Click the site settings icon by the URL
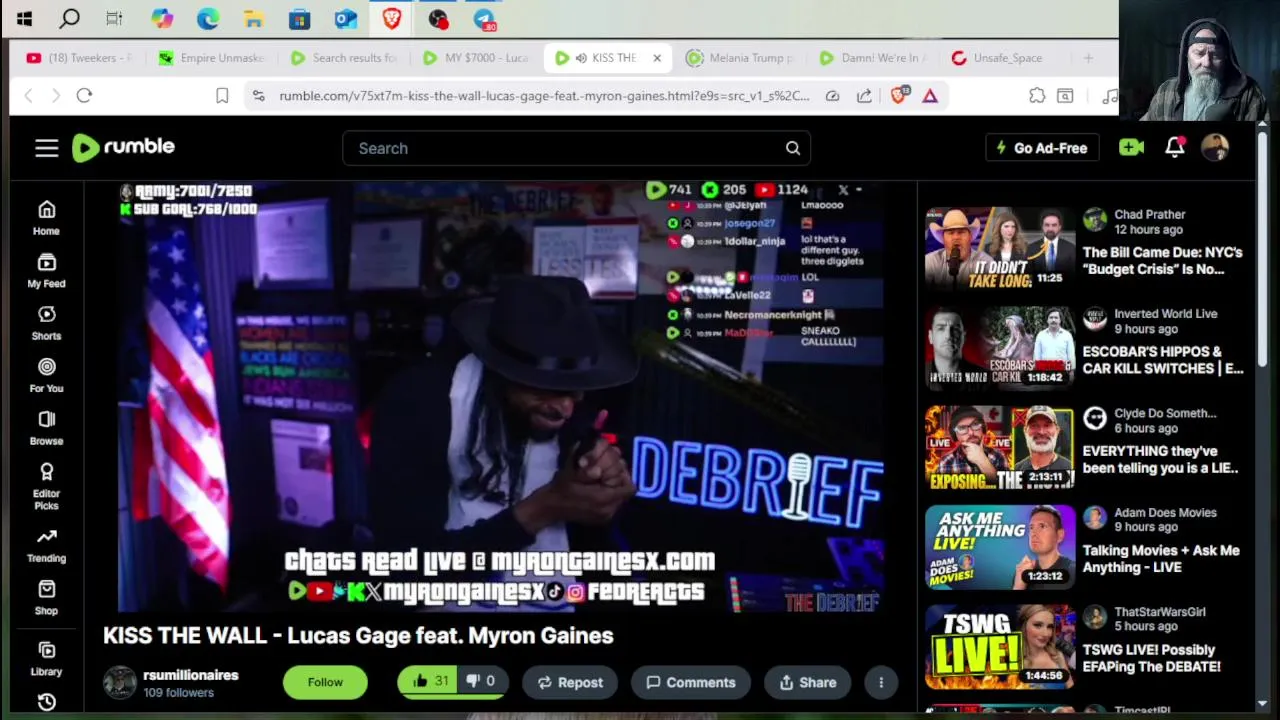1280x720 pixels. point(258,95)
